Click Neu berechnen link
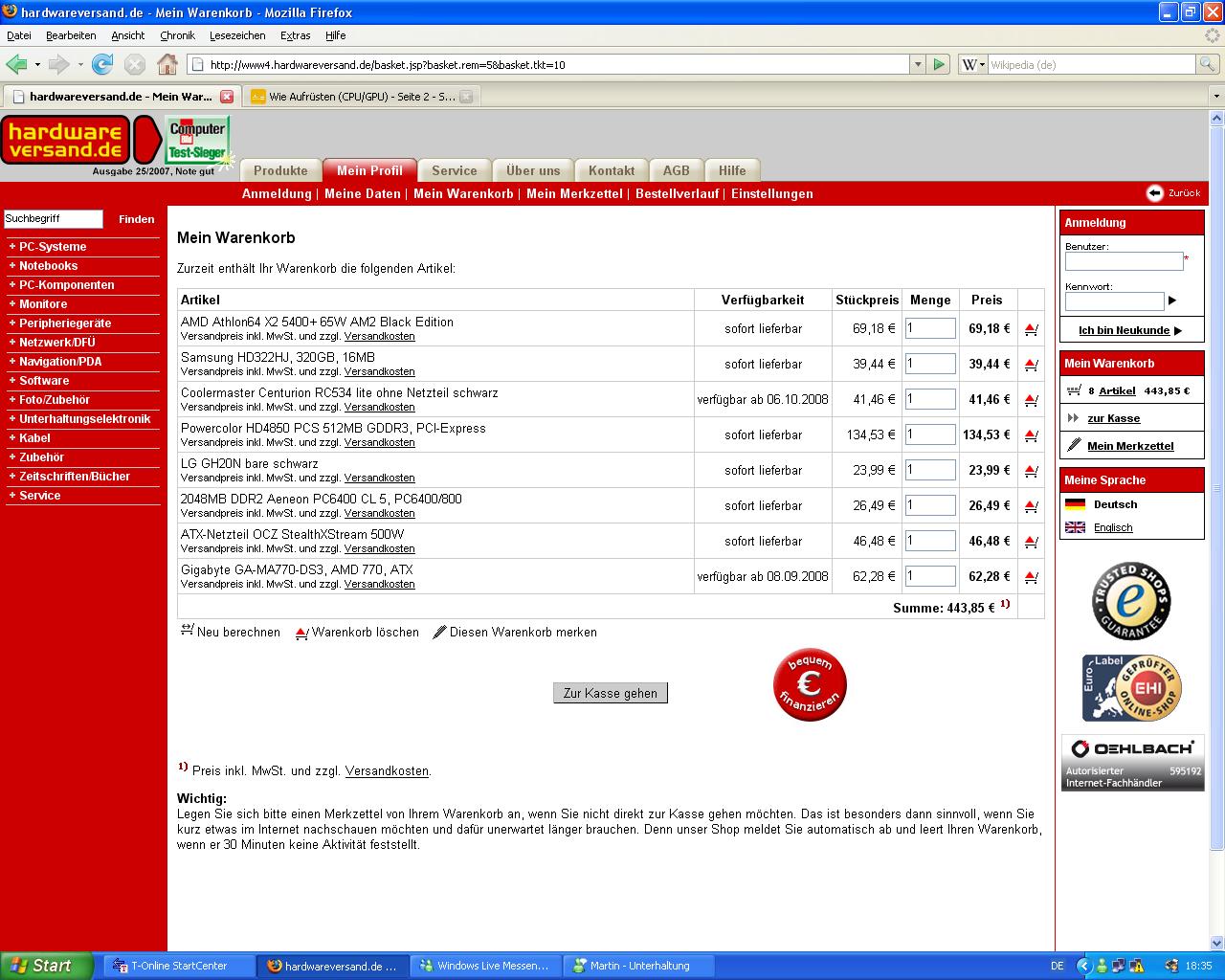 (231, 632)
